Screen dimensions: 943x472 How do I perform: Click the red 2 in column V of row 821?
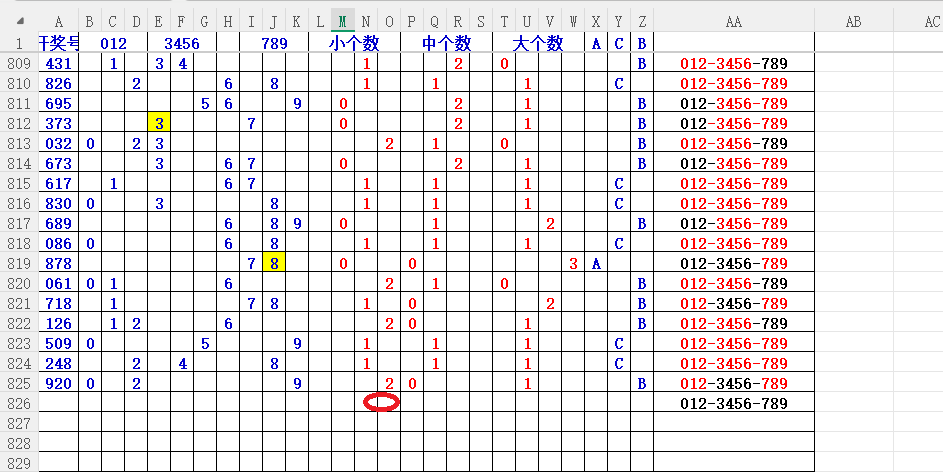(550, 303)
